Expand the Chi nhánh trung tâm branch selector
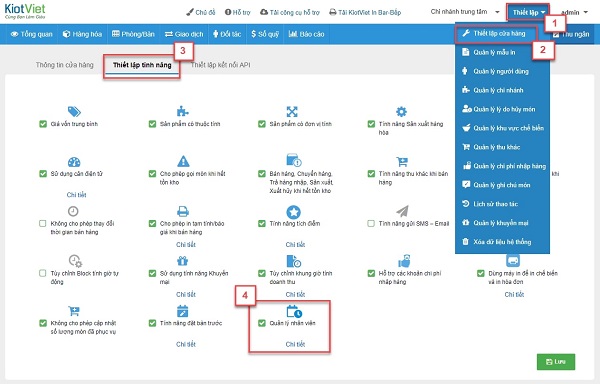This screenshot has width=600, height=384. point(465,12)
